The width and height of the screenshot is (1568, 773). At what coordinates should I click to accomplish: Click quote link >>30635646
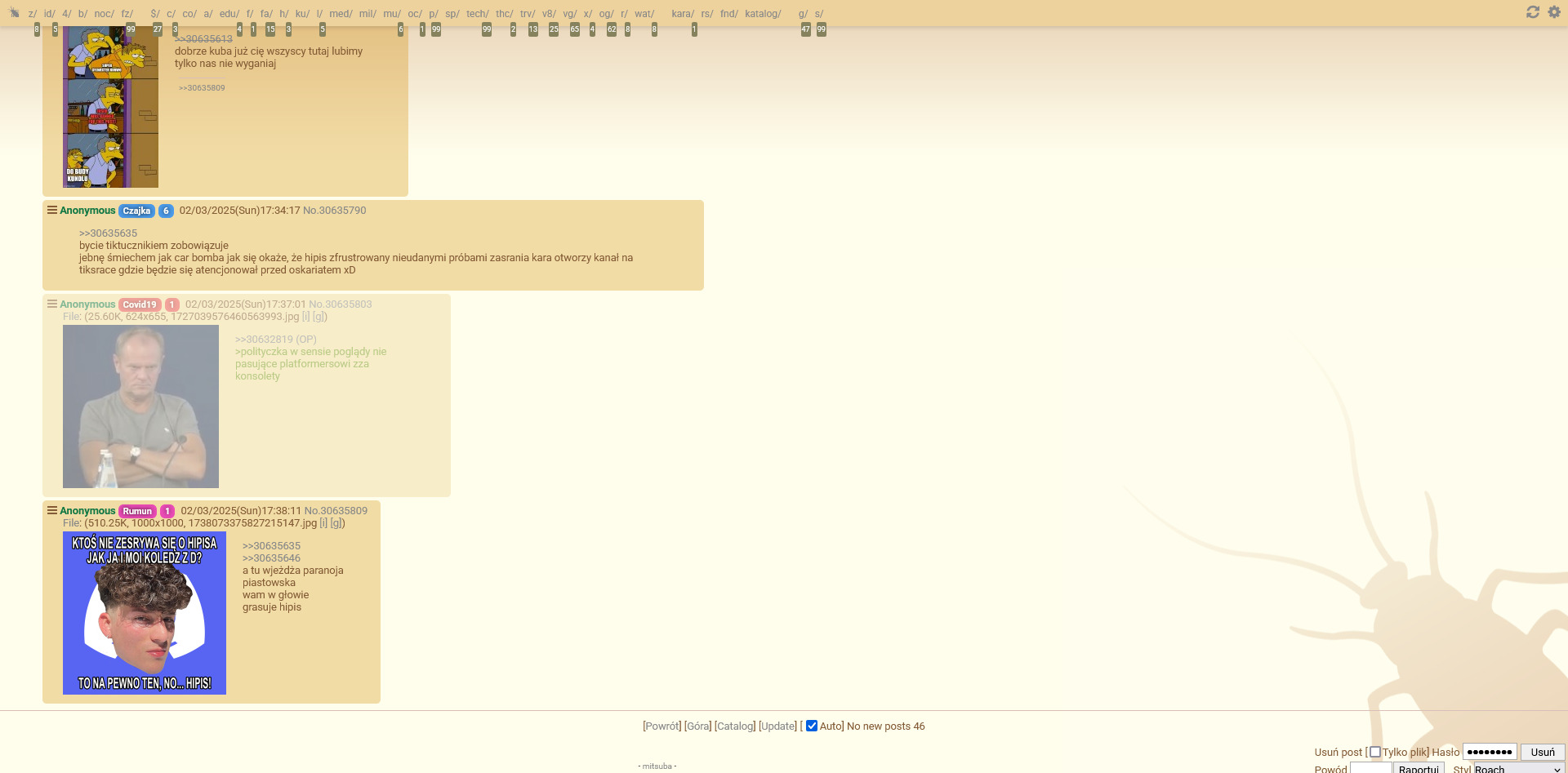(x=271, y=558)
